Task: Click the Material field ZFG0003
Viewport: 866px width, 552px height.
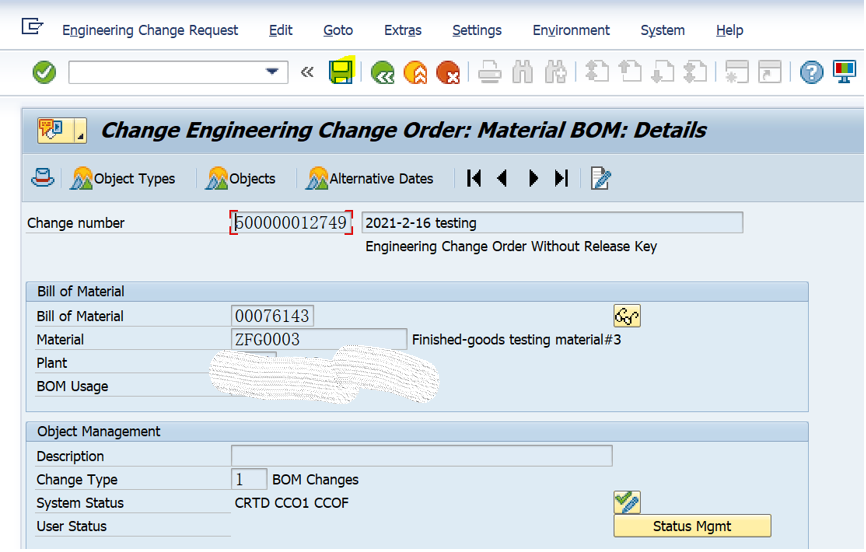Action: point(319,339)
